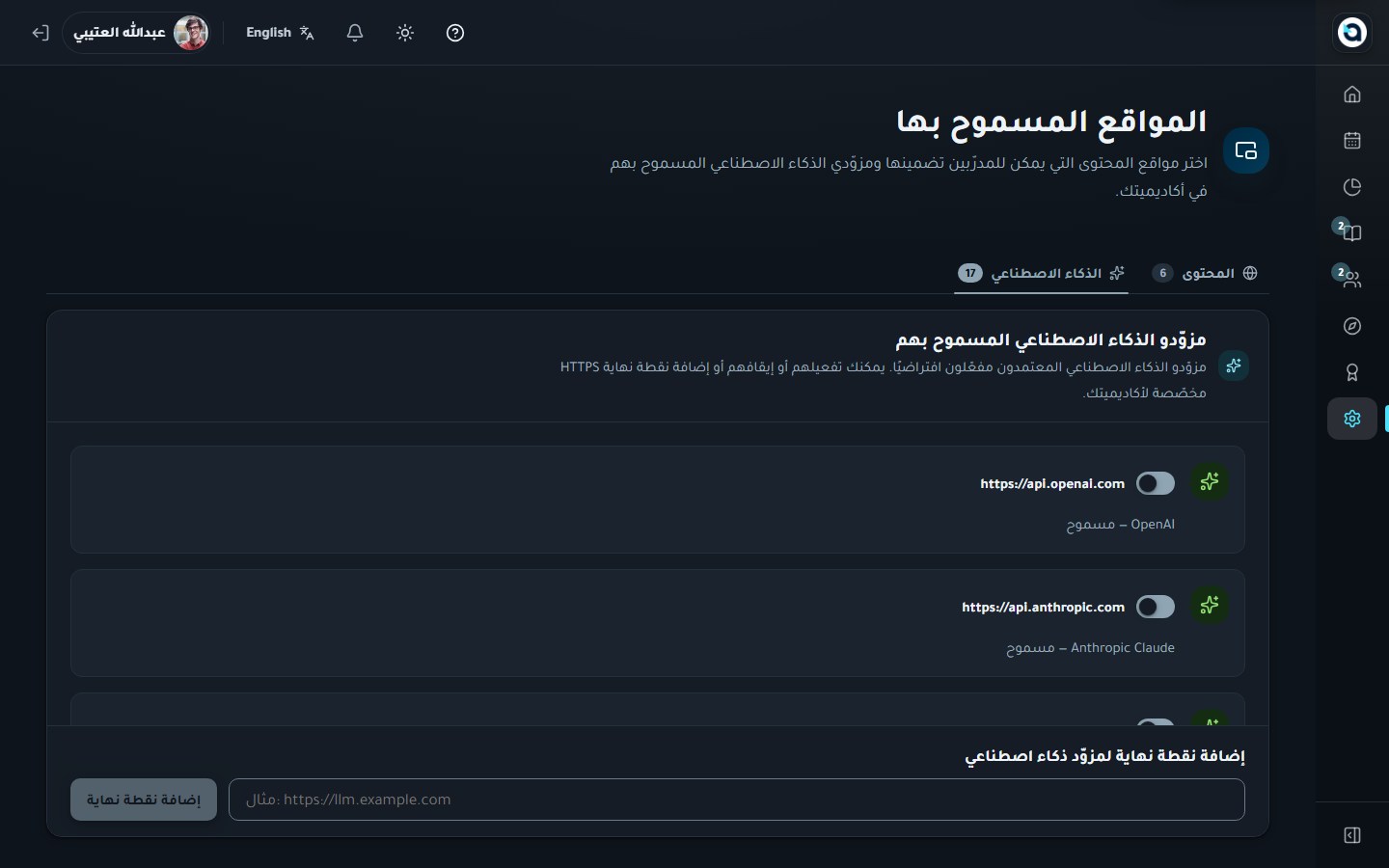Image resolution: width=1389 pixels, height=868 pixels.
Task: Open the pie chart analytics icon
Action: click(1352, 187)
